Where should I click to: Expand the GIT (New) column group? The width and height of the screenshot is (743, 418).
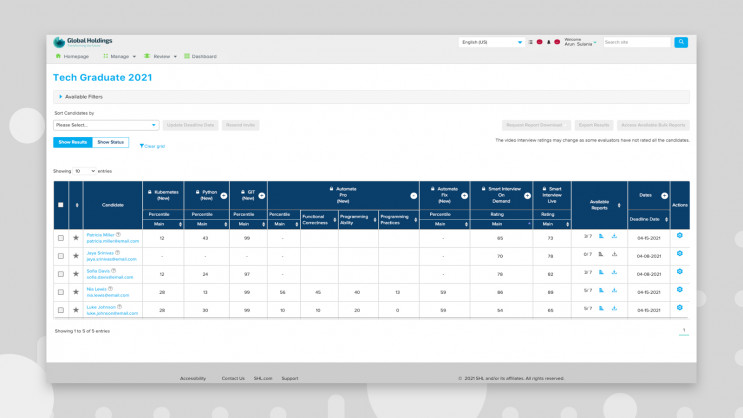[x=262, y=196]
